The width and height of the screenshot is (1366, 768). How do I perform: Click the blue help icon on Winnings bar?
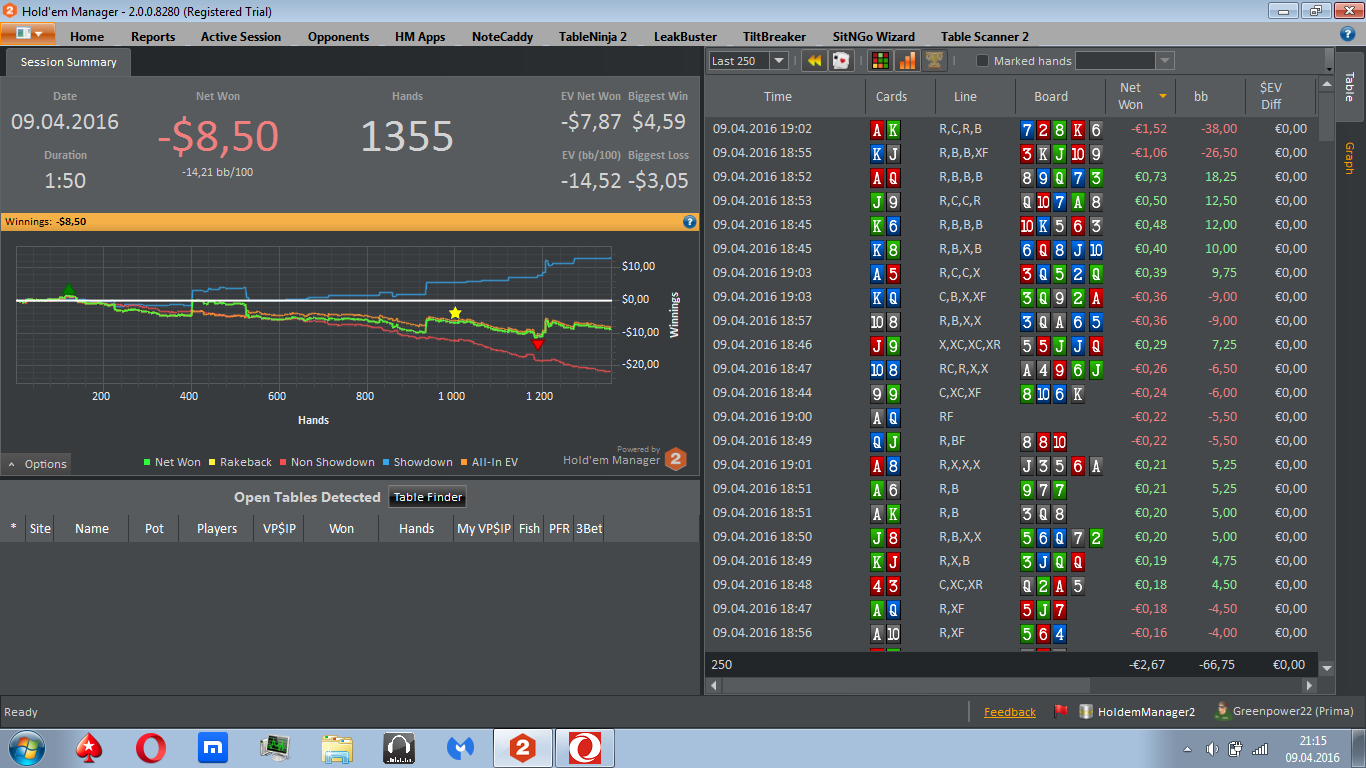pyautogui.click(x=689, y=222)
